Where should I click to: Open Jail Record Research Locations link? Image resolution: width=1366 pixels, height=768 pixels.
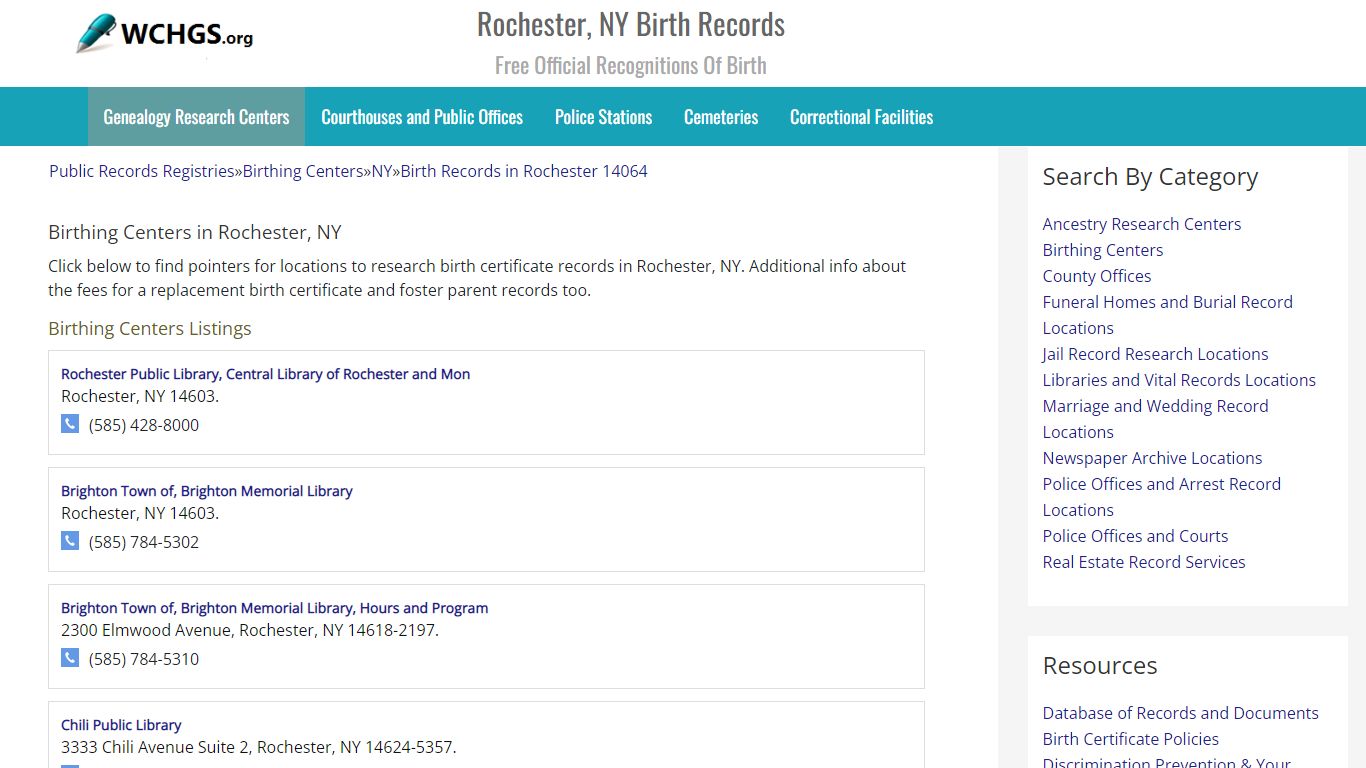[1155, 354]
